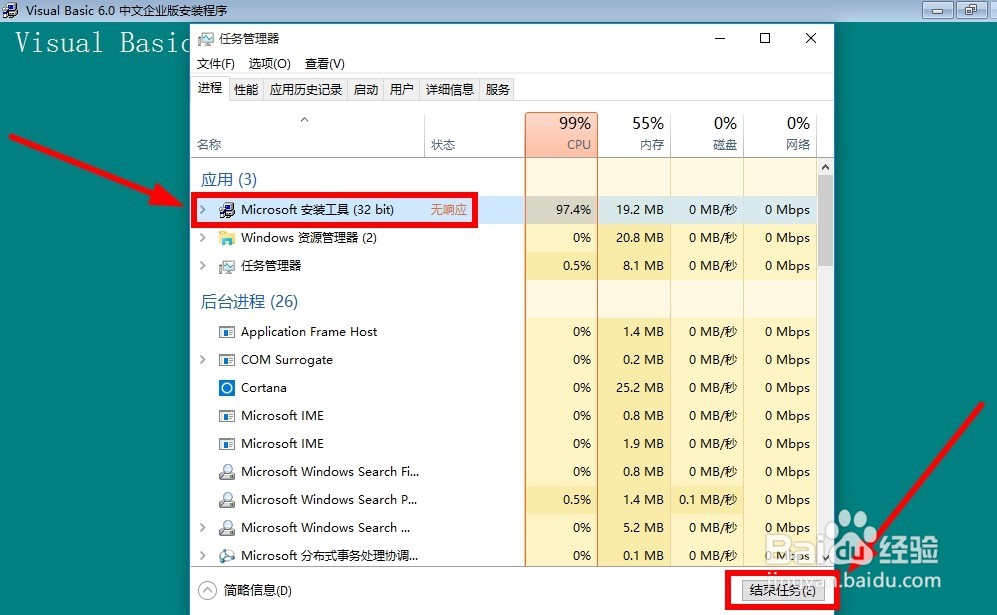Expand the Microsoft 分布式事务处理协调 entry
The height and width of the screenshot is (615, 997).
(x=203, y=555)
